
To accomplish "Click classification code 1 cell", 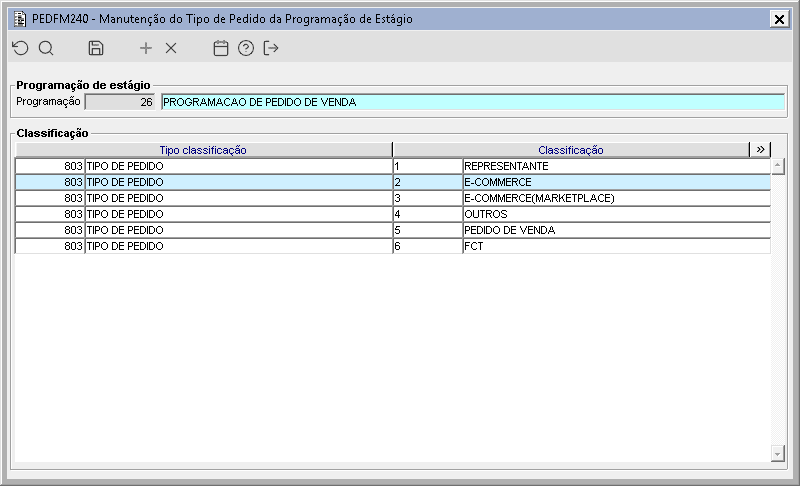I will pos(428,166).
